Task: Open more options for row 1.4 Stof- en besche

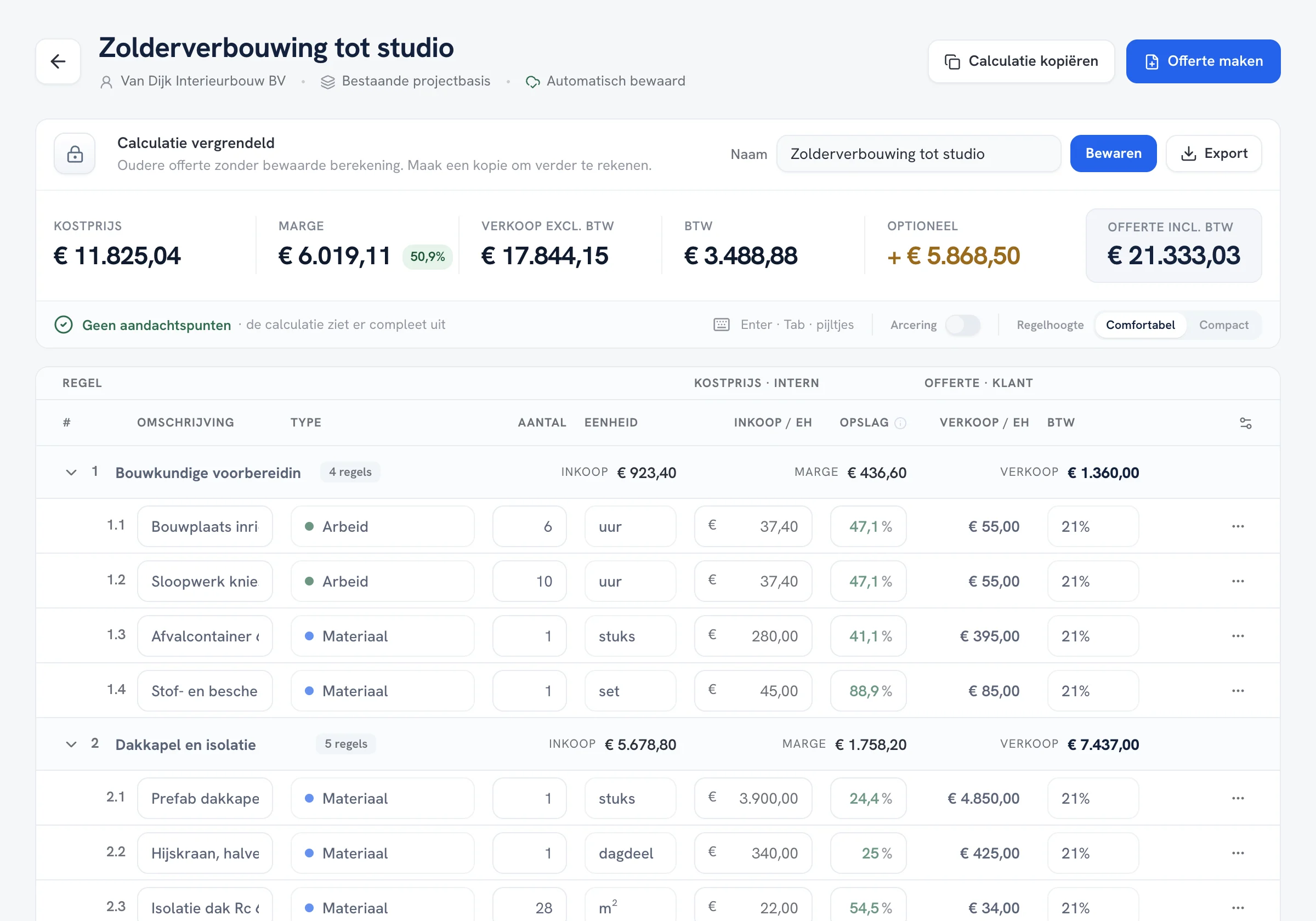Action: coord(1238,691)
